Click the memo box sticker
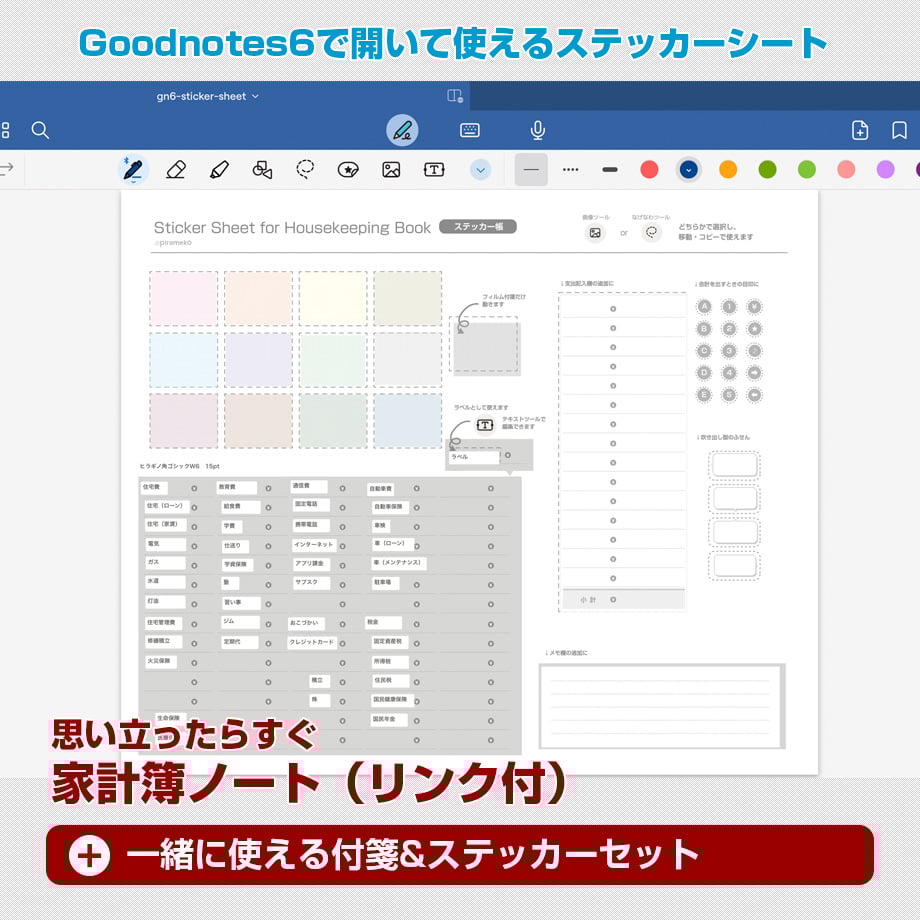920x920 pixels. [x=662, y=706]
